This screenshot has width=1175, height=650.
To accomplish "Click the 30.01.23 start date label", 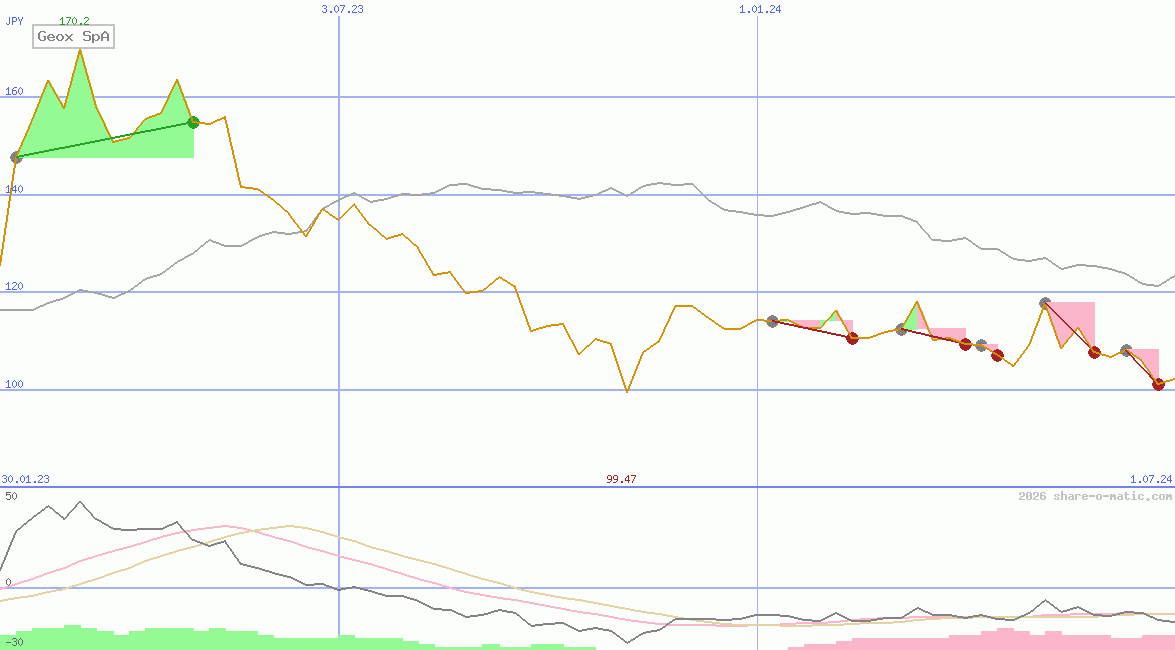I will pos(25,479).
